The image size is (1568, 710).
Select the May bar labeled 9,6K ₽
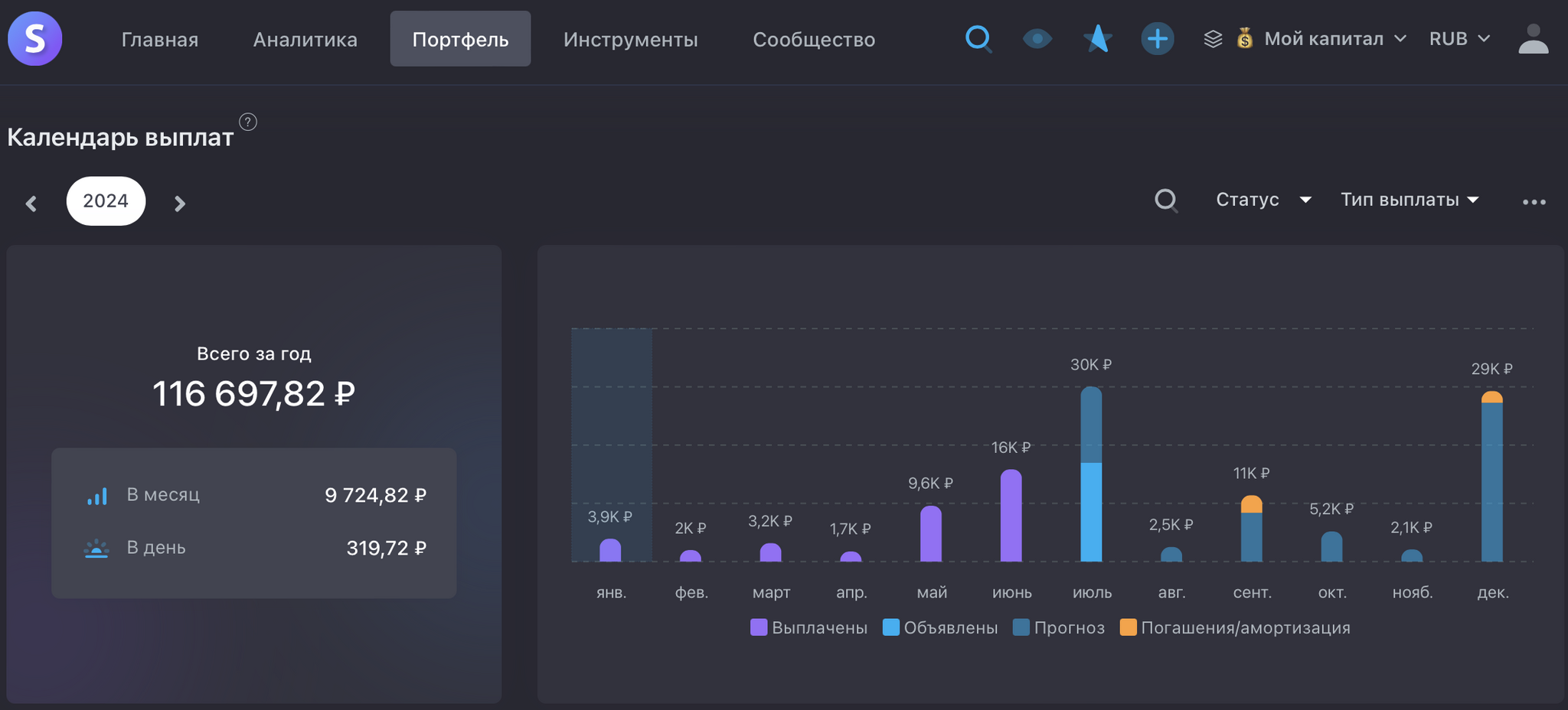click(931, 533)
